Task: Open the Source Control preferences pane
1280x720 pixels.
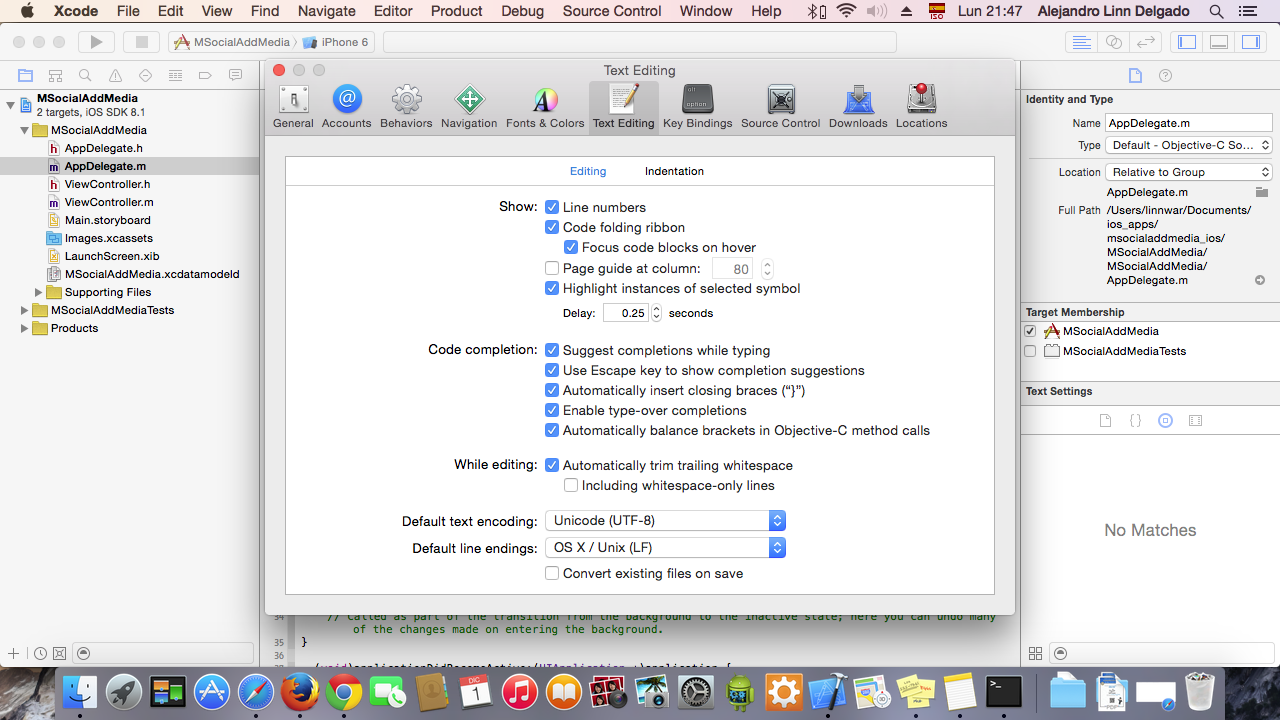Action: click(x=780, y=107)
